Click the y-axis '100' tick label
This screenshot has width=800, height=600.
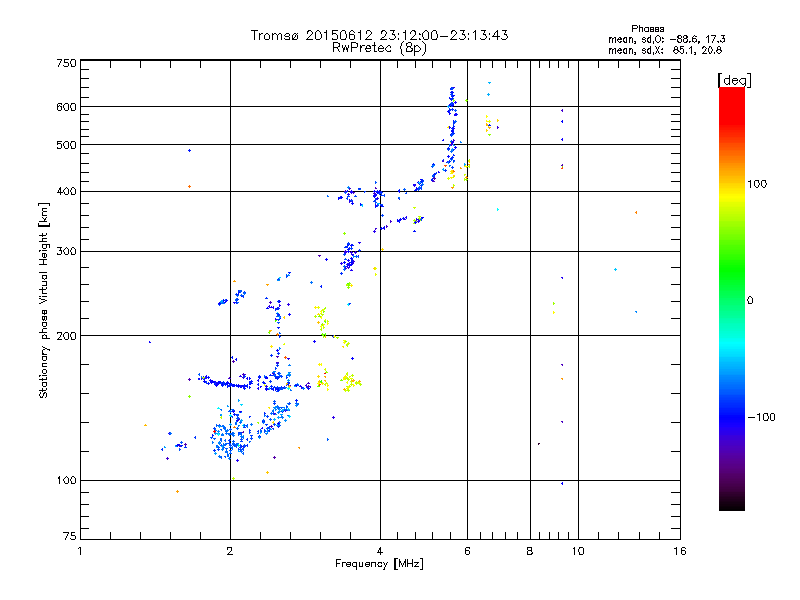click(x=66, y=481)
